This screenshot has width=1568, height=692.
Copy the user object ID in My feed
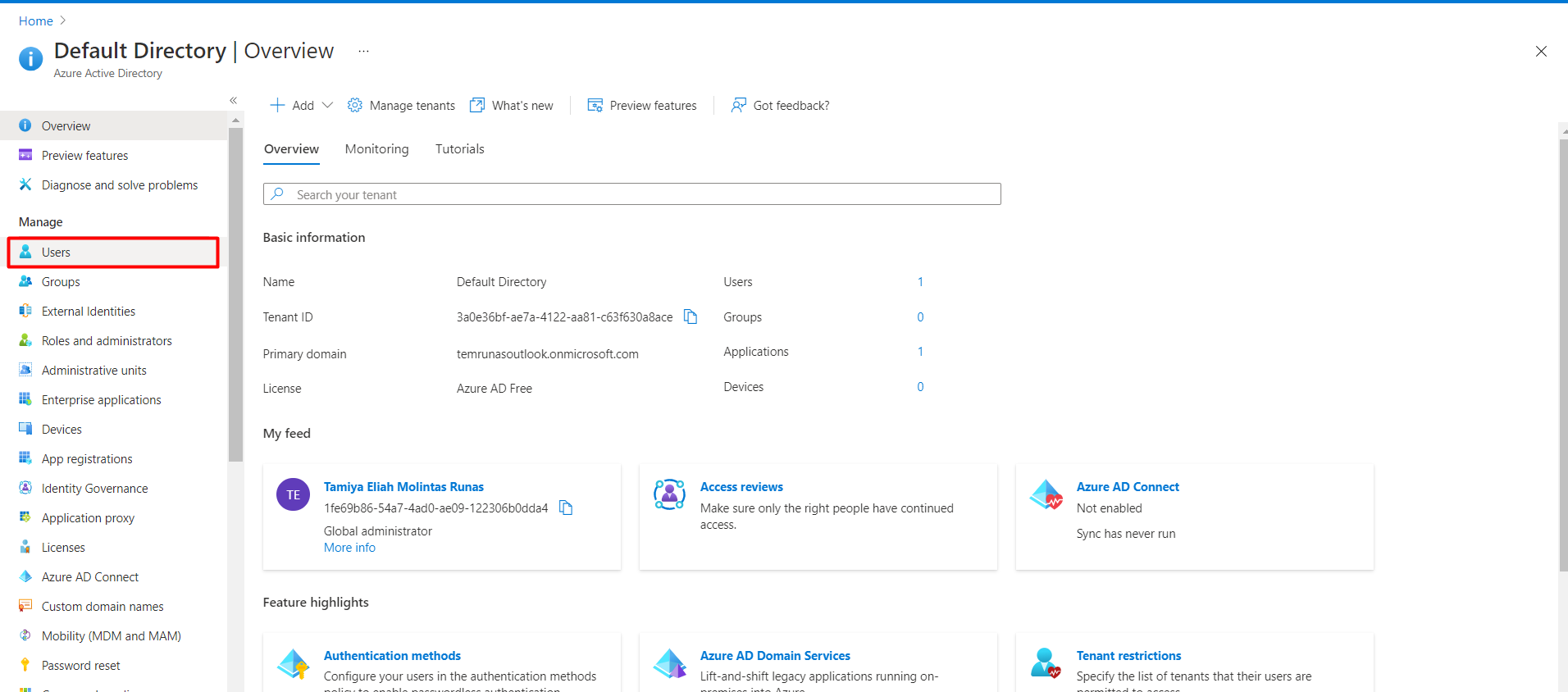click(566, 508)
